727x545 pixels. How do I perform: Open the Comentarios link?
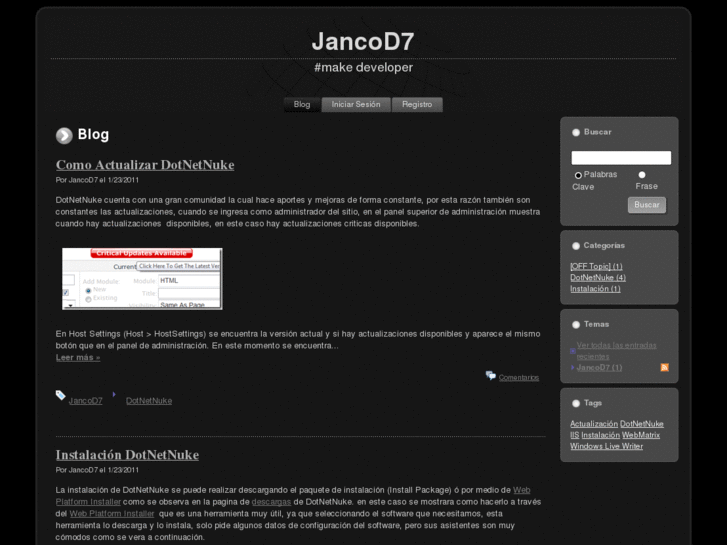(x=519, y=378)
